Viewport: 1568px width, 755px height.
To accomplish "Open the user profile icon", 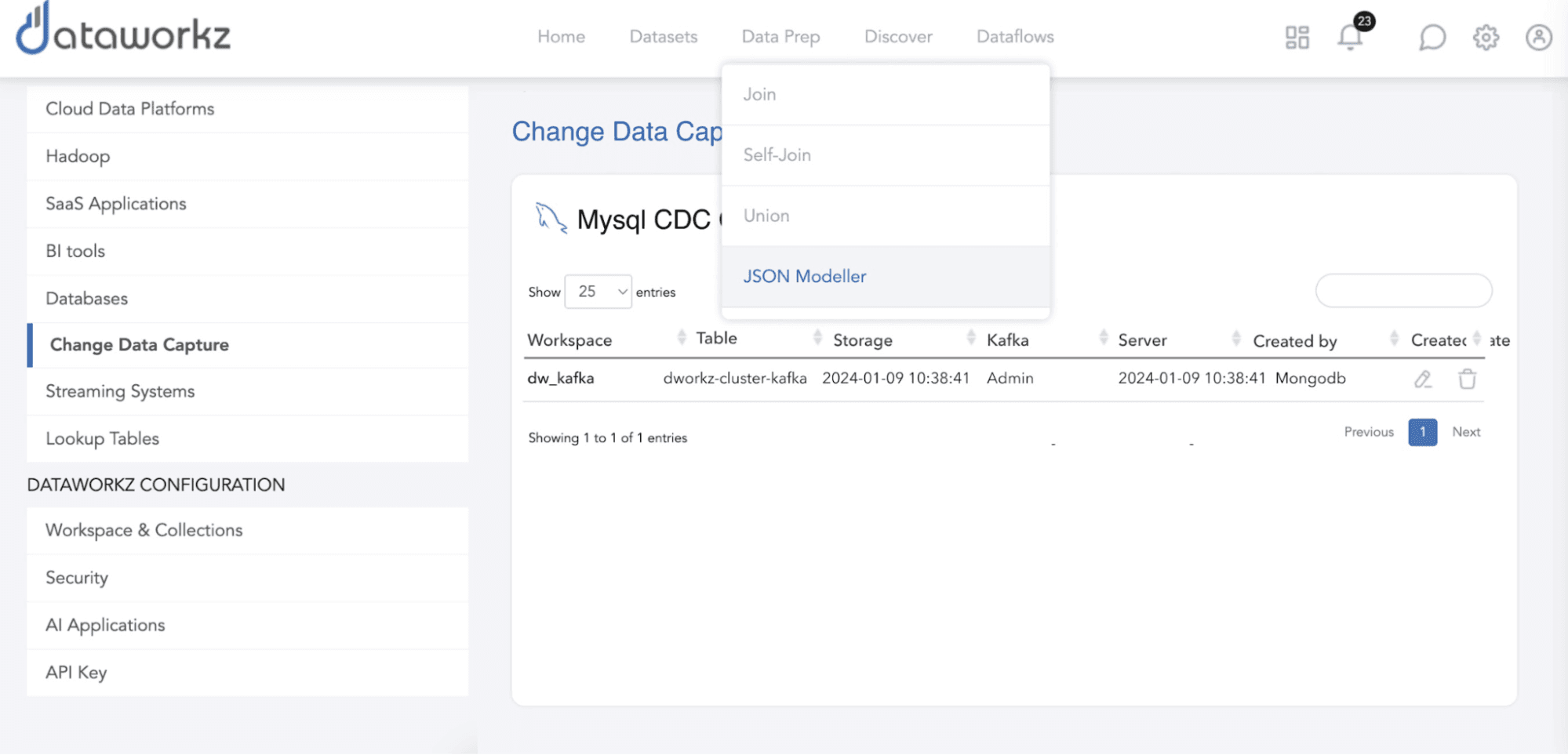I will (x=1538, y=37).
